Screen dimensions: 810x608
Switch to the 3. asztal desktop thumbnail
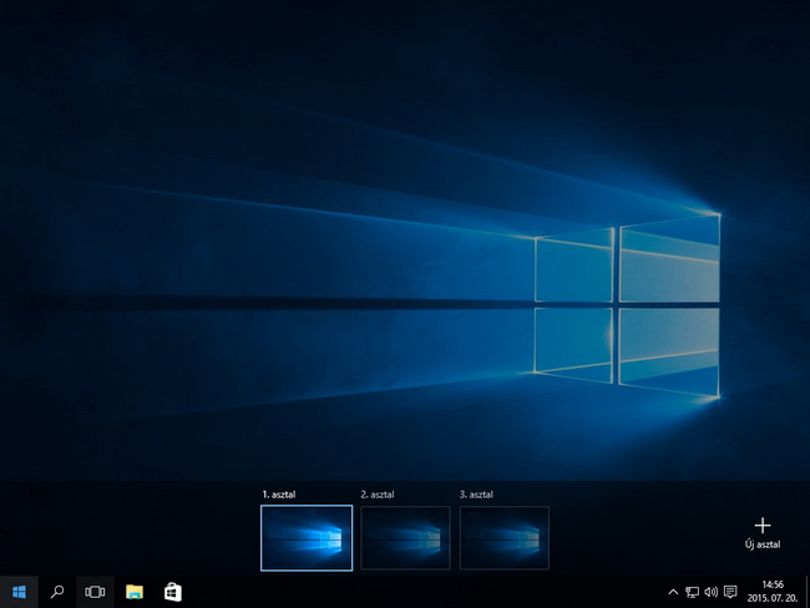click(504, 538)
